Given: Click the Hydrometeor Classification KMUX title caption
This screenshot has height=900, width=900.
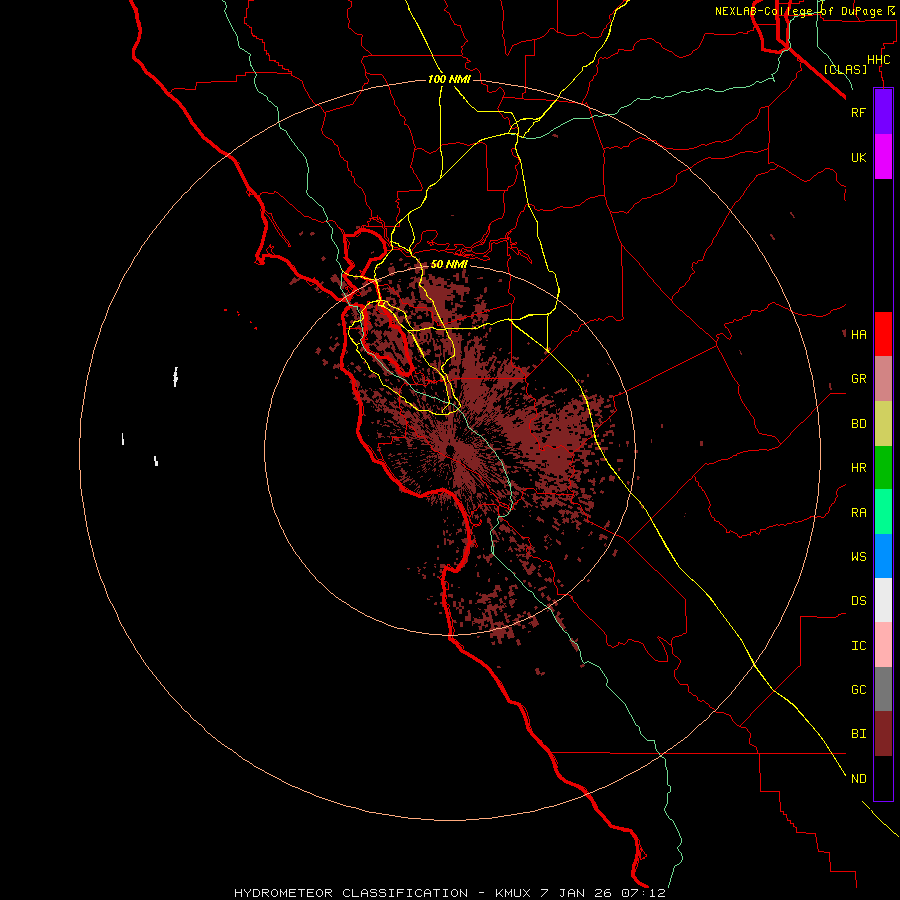Looking at the screenshot, I should [449, 893].
